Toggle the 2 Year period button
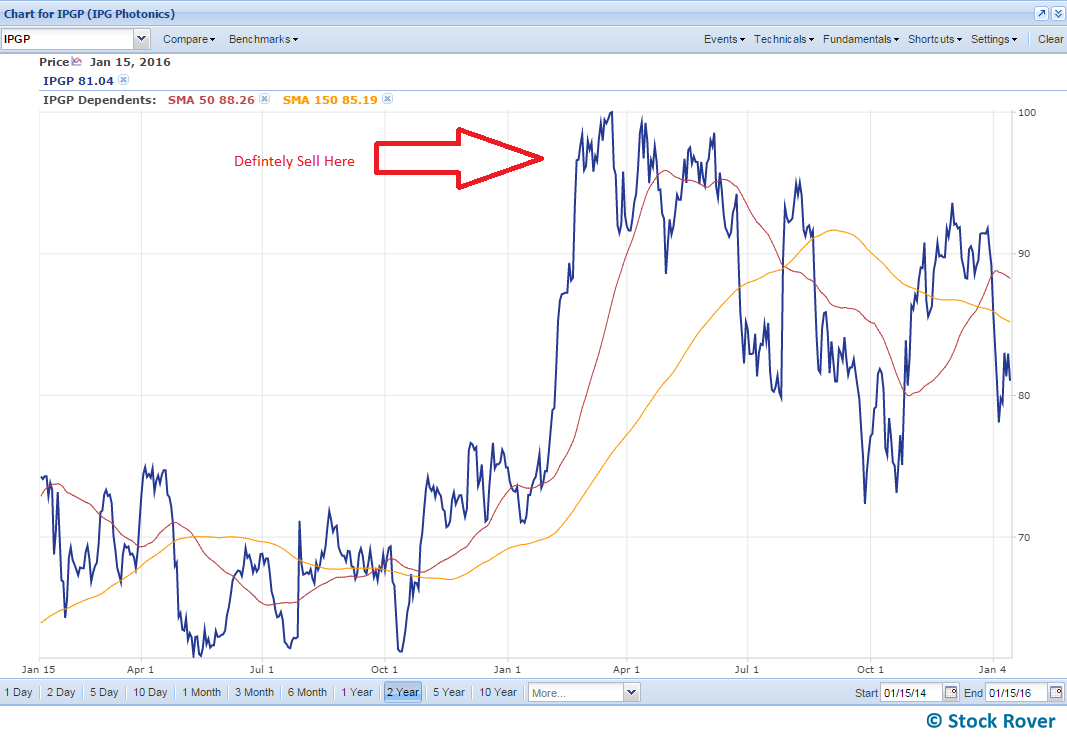The width and height of the screenshot is (1067, 741). coord(403,692)
